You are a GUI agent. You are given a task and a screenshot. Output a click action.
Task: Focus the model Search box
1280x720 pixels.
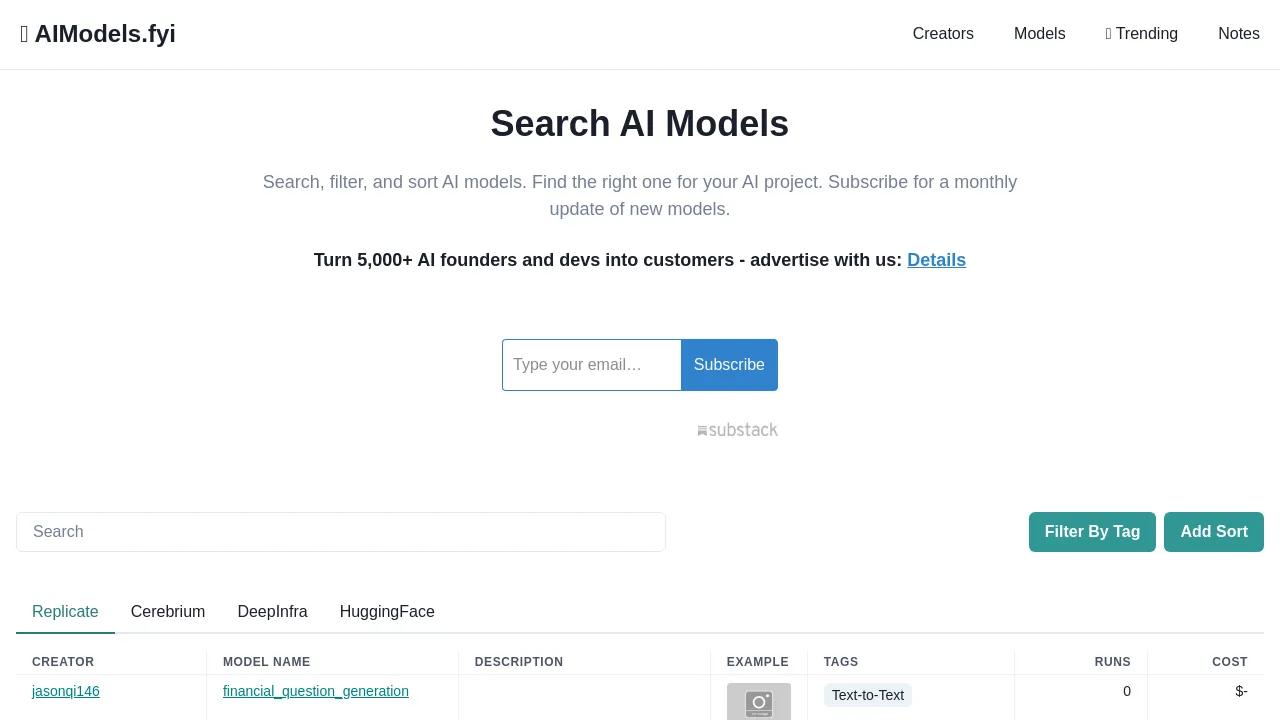pos(340,532)
